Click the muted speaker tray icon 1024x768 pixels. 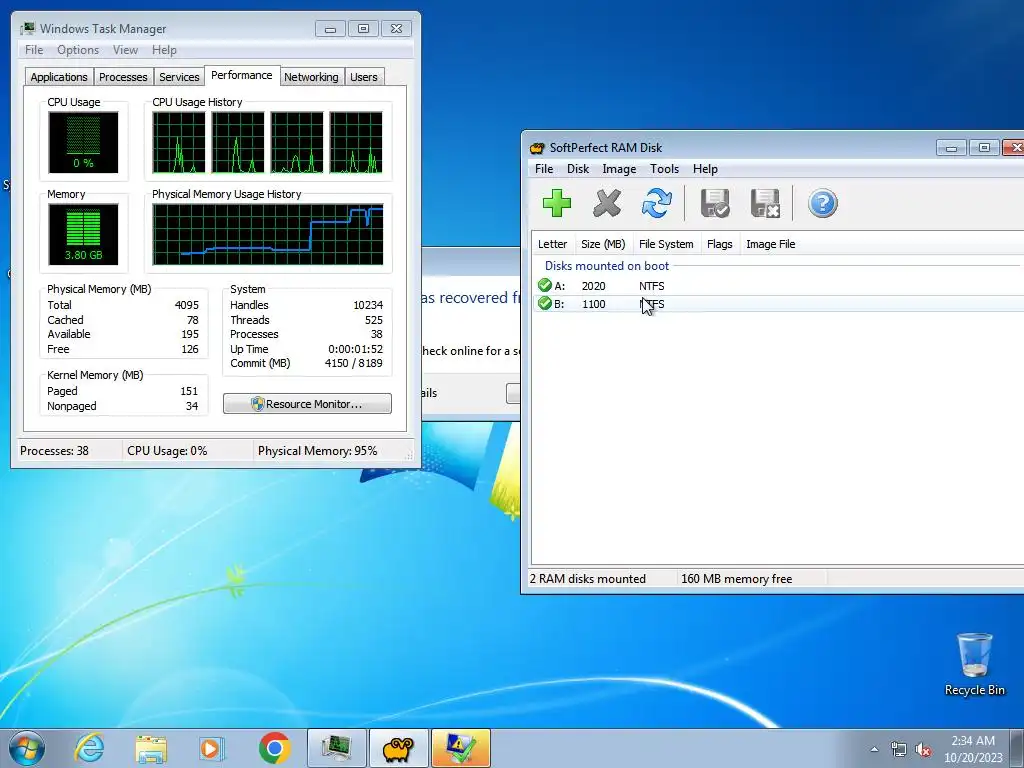click(x=923, y=749)
